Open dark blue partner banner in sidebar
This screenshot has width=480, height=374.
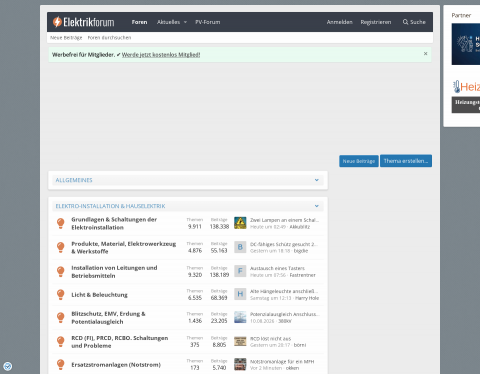[x=466, y=44]
